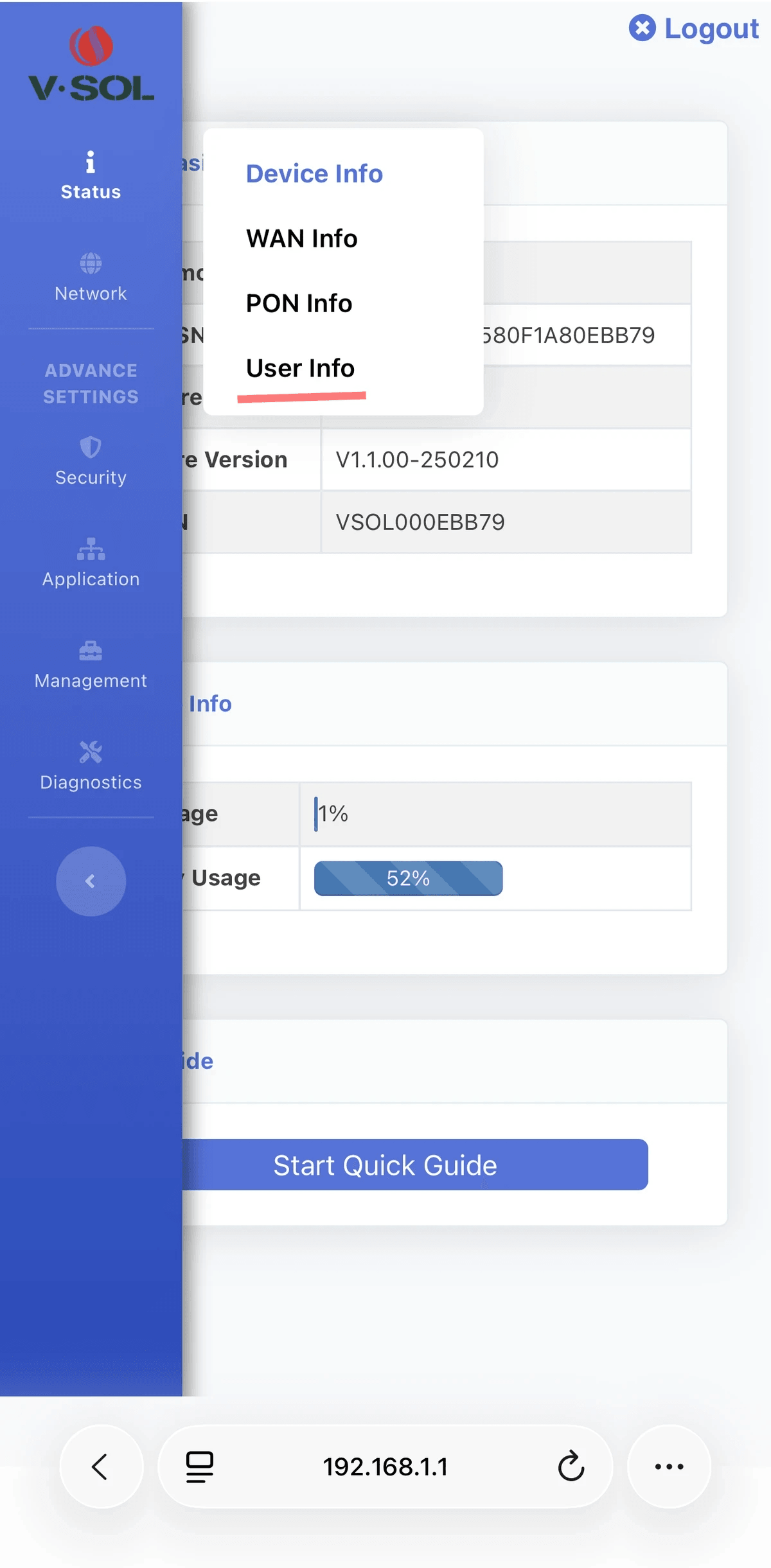Open the Application network icon
Screen dimensions: 771x1568
point(91,549)
